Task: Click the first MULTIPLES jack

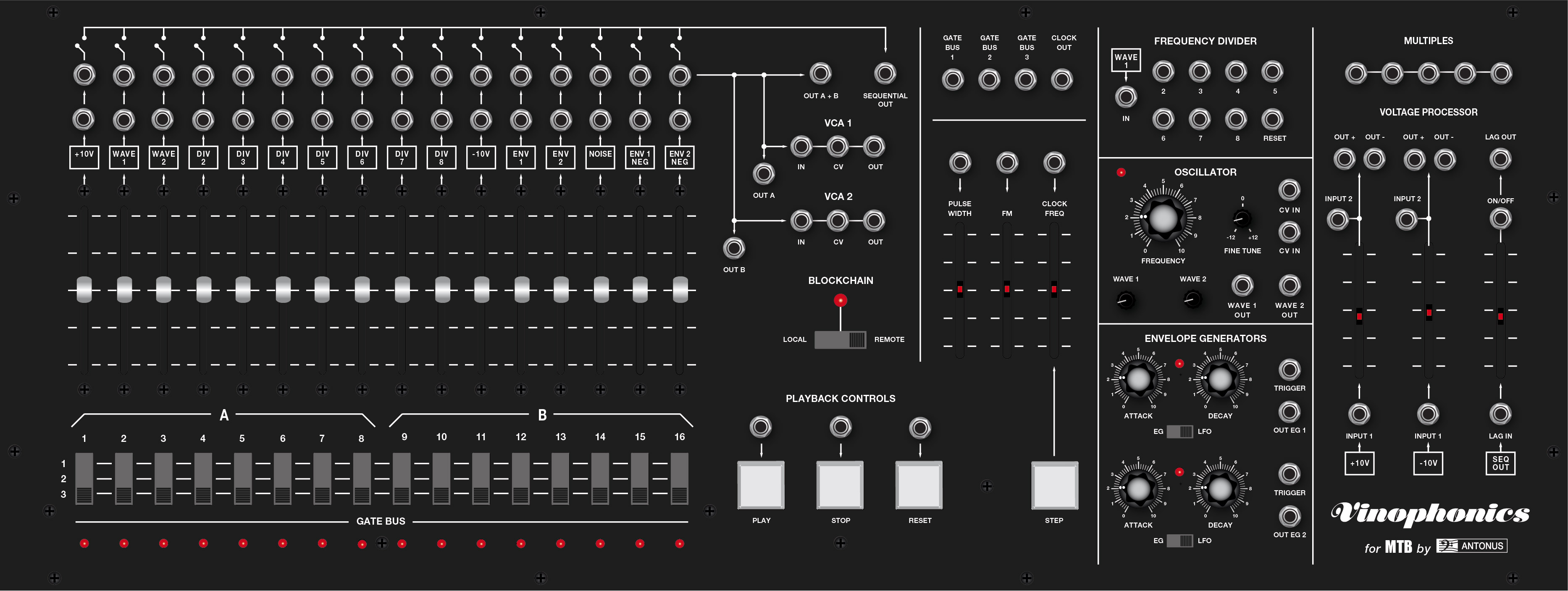Action: coord(1355,73)
